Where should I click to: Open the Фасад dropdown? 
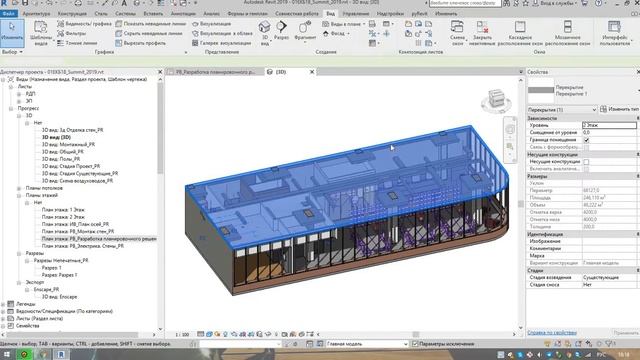[x=336, y=33]
